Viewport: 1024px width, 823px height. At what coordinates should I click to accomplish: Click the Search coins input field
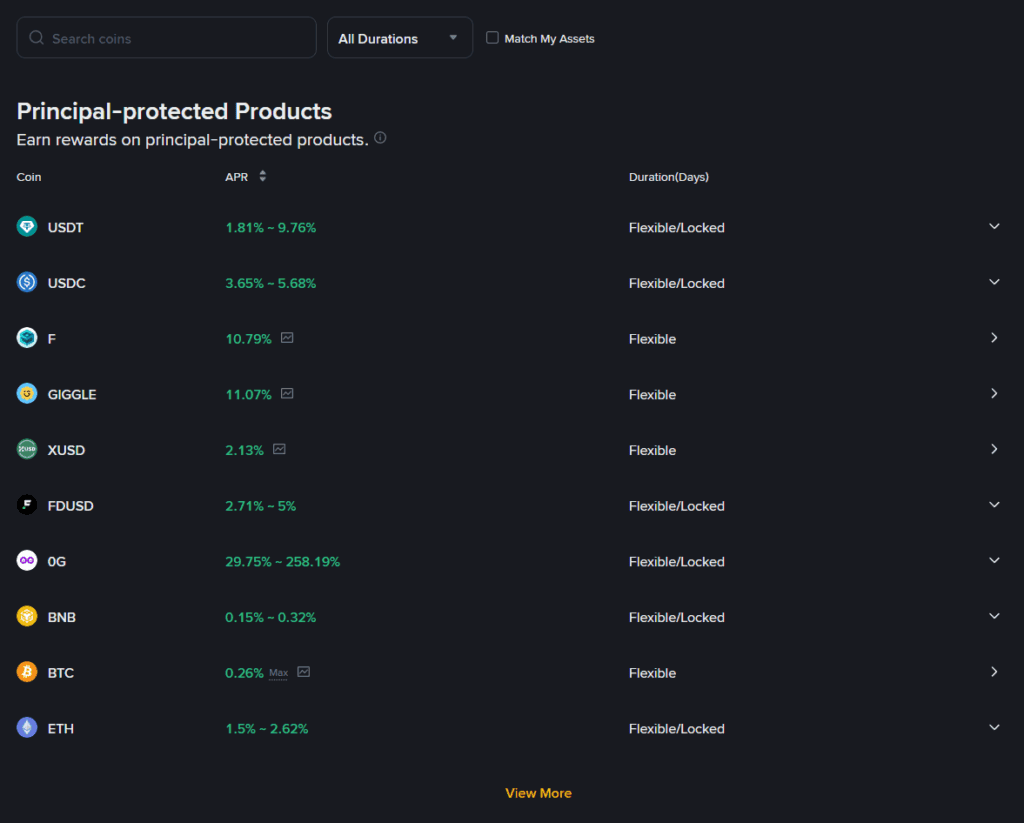[167, 38]
